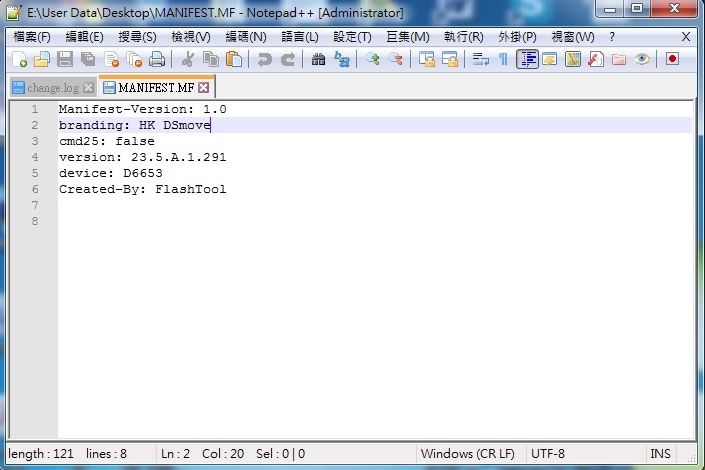Print the document with the printer icon
The width and height of the screenshot is (705, 470).
(157, 59)
